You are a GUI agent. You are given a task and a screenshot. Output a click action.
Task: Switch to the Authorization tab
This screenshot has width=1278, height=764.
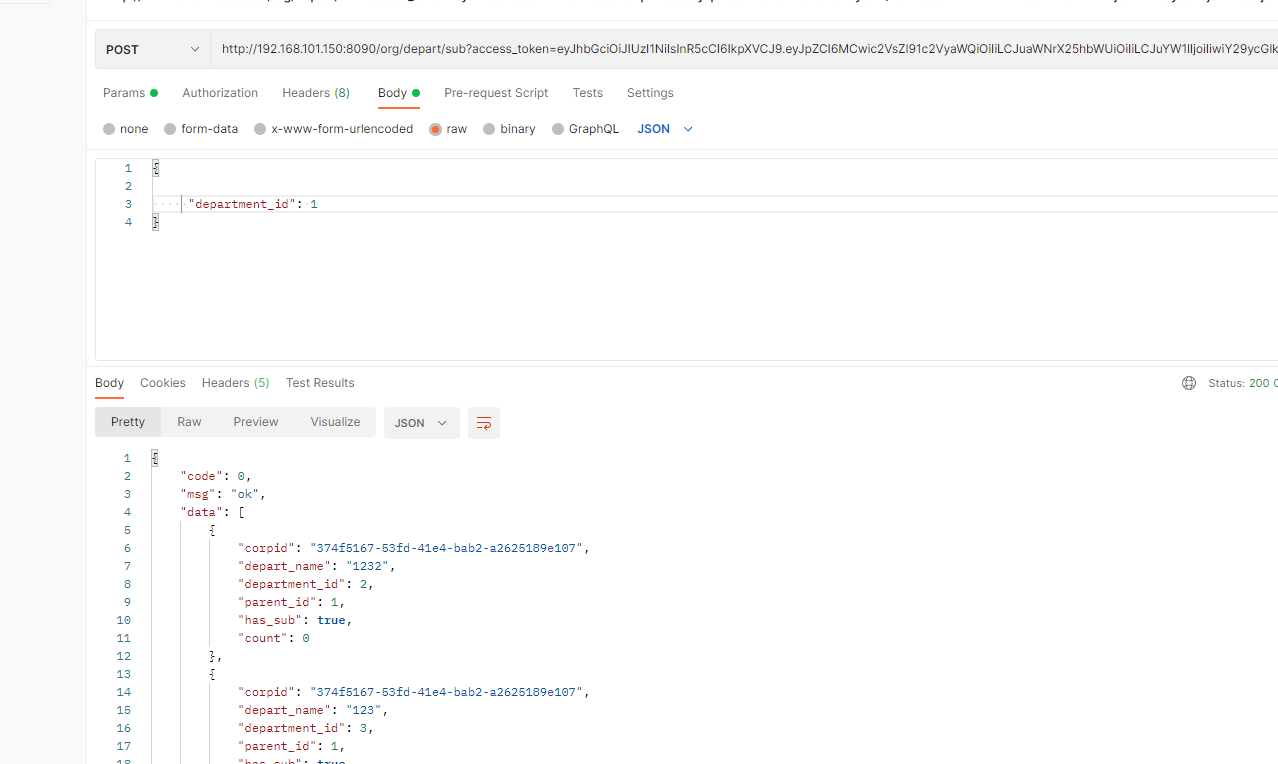tap(220, 93)
